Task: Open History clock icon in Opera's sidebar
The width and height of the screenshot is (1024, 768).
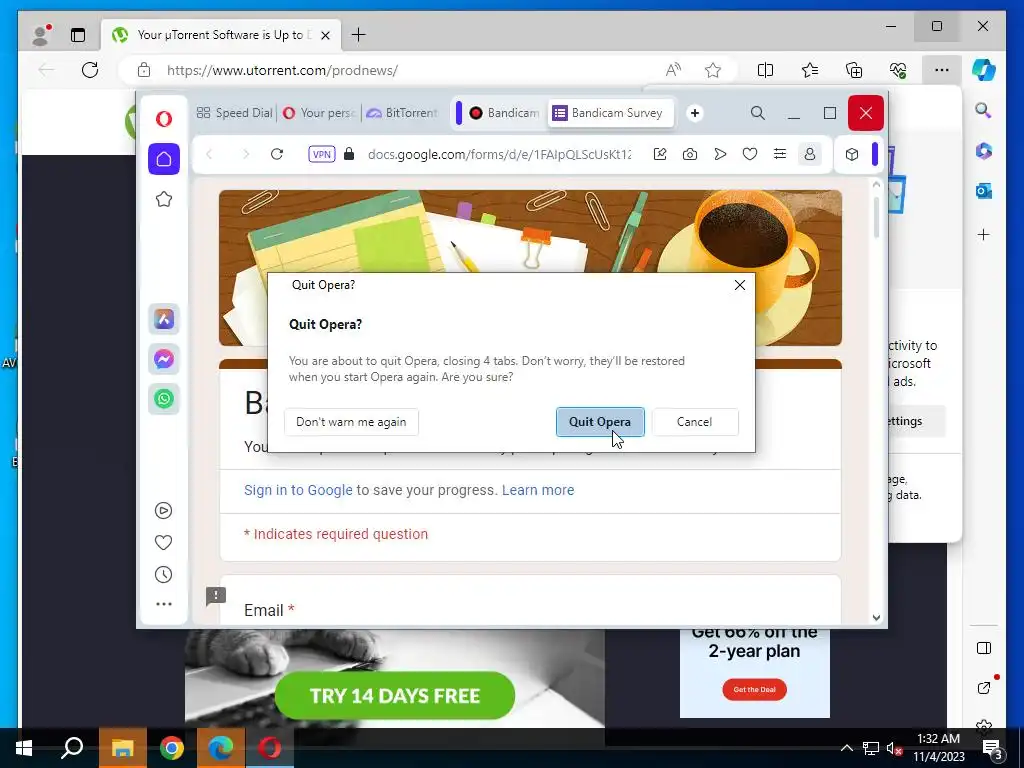Action: pos(164,575)
